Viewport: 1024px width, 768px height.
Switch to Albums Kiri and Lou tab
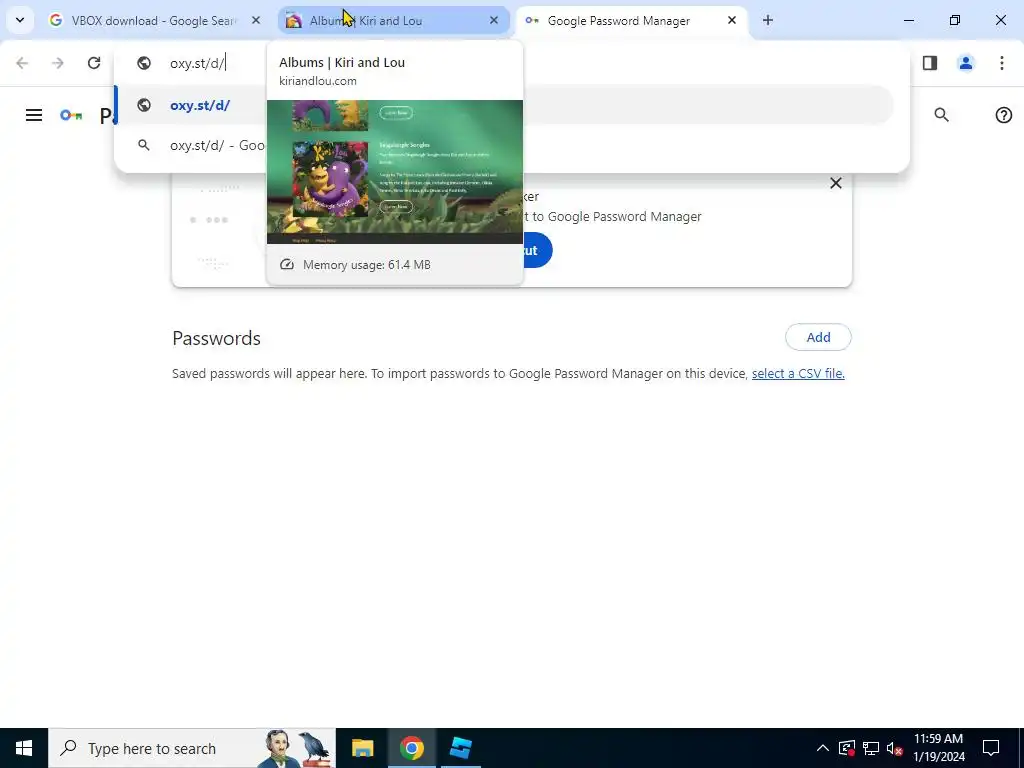click(x=394, y=21)
